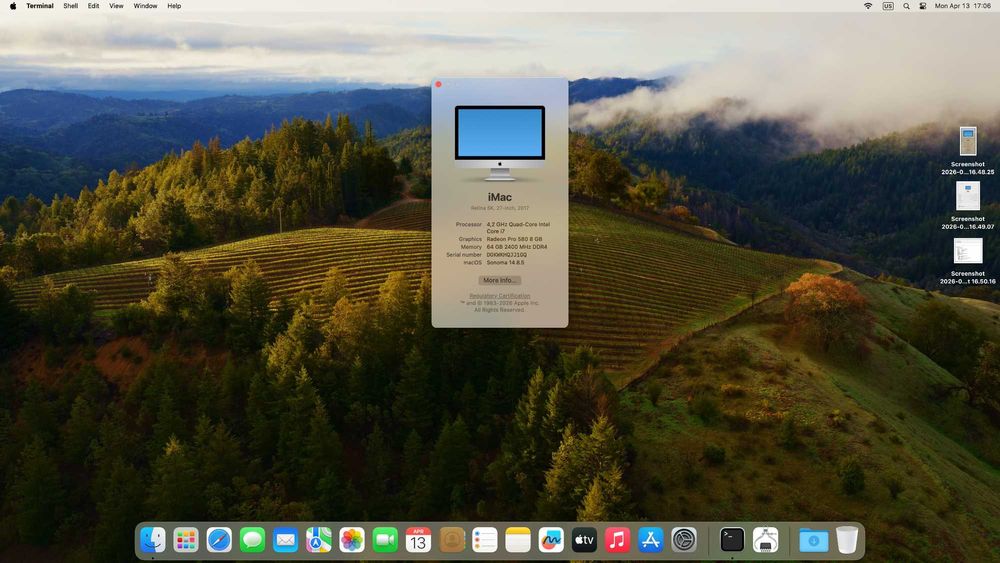The image size is (1000, 563).
Task: Open Spotlight search in the menu bar
Action: point(906,6)
